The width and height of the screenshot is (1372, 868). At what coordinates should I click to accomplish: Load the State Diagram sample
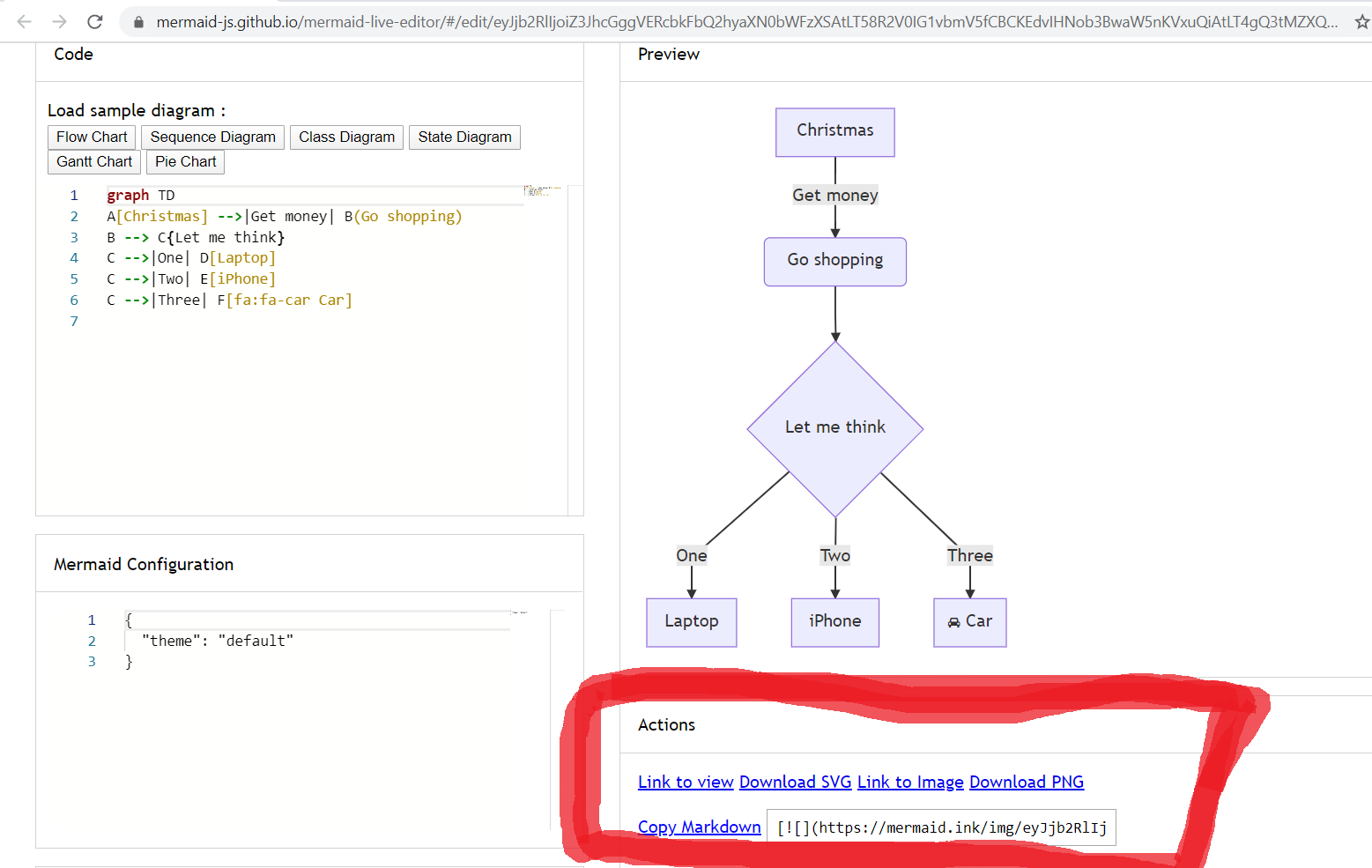464,137
